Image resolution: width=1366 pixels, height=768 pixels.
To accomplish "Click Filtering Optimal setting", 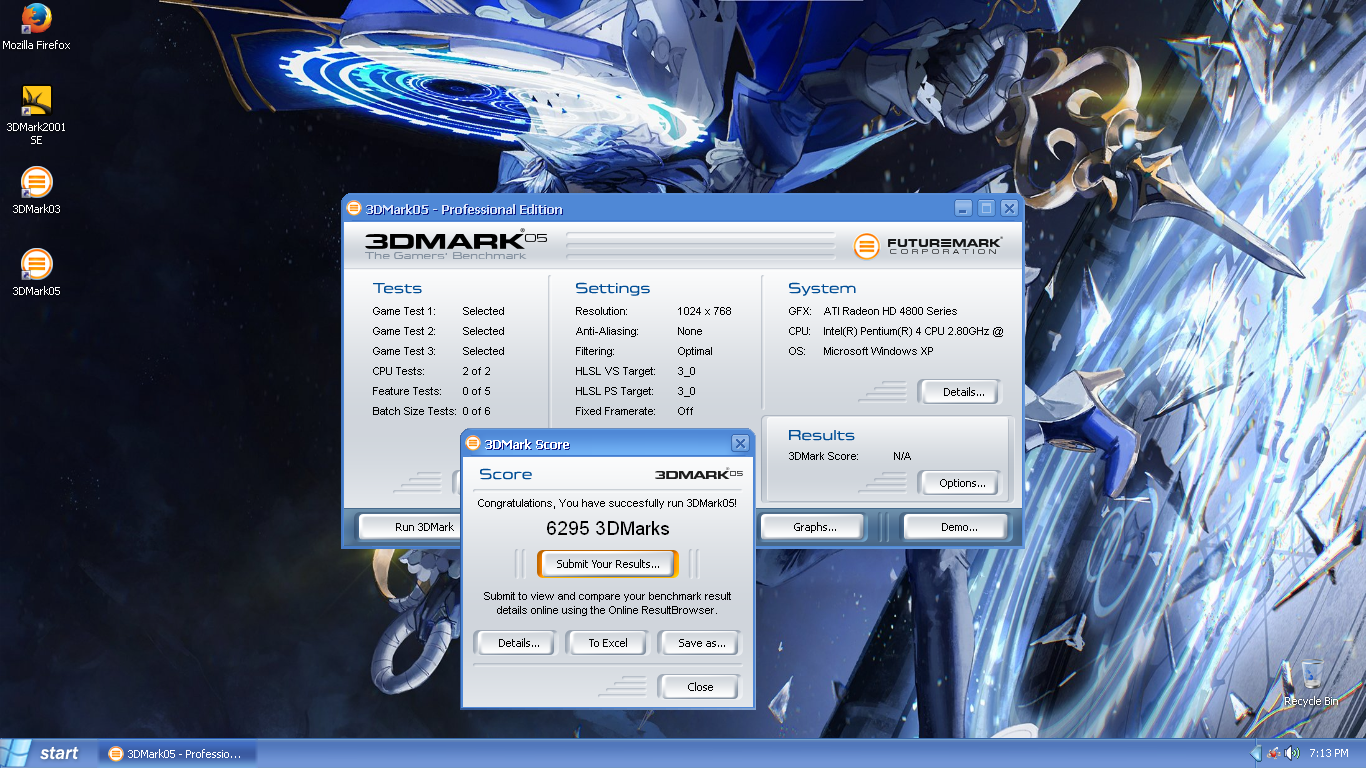I will click(x=644, y=351).
